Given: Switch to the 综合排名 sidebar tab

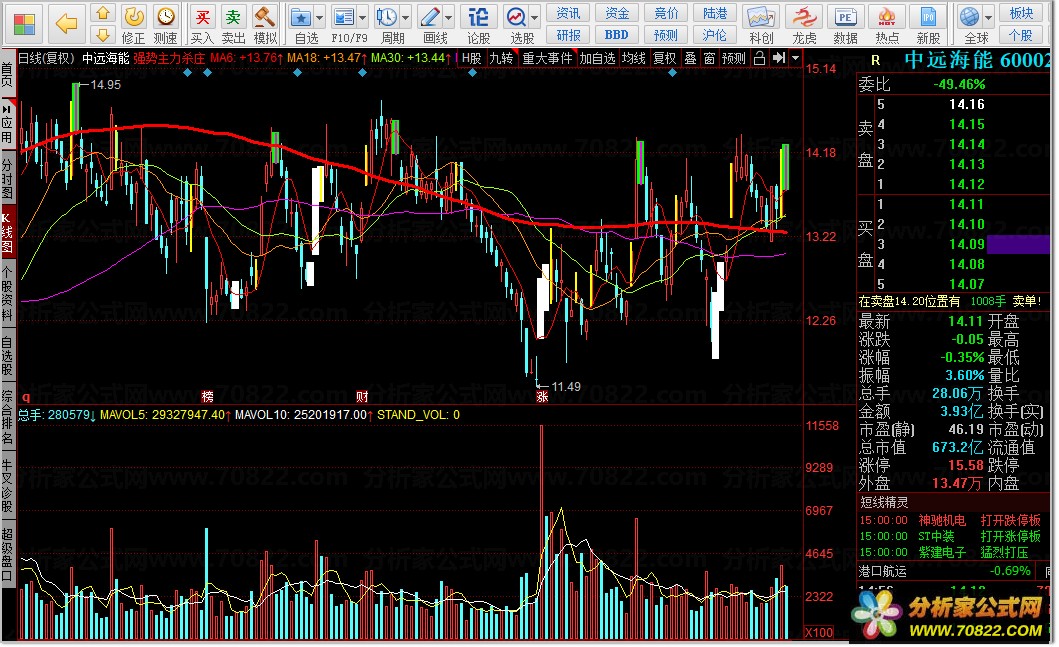Looking at the screenshot, I should tap(7, 417).
